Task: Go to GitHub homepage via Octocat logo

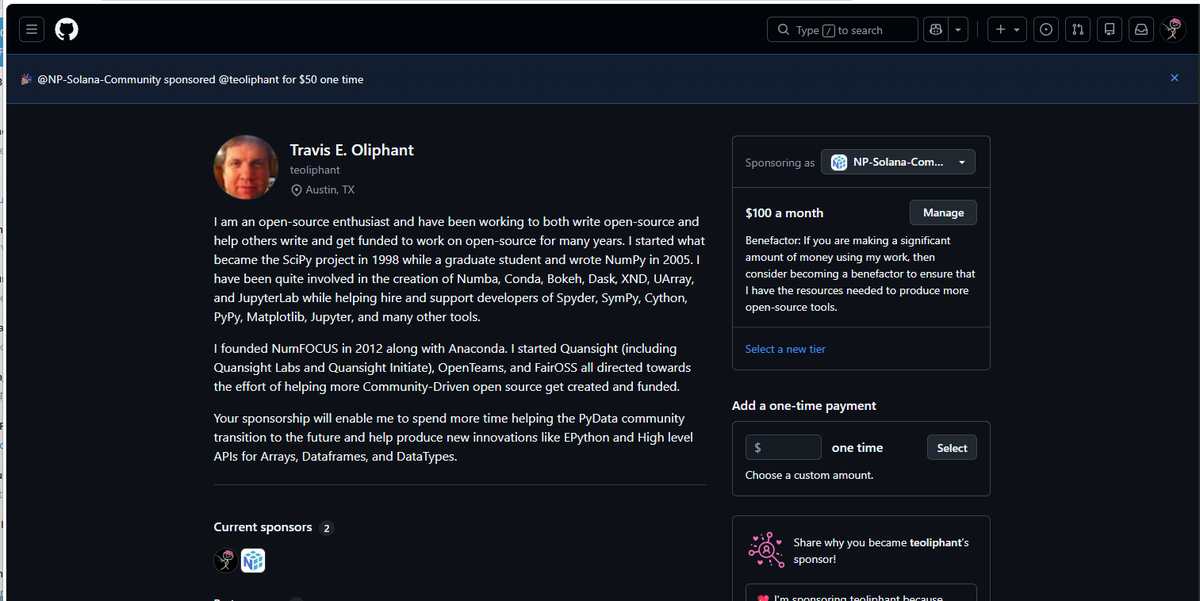Action: click(x=66, y=30)
